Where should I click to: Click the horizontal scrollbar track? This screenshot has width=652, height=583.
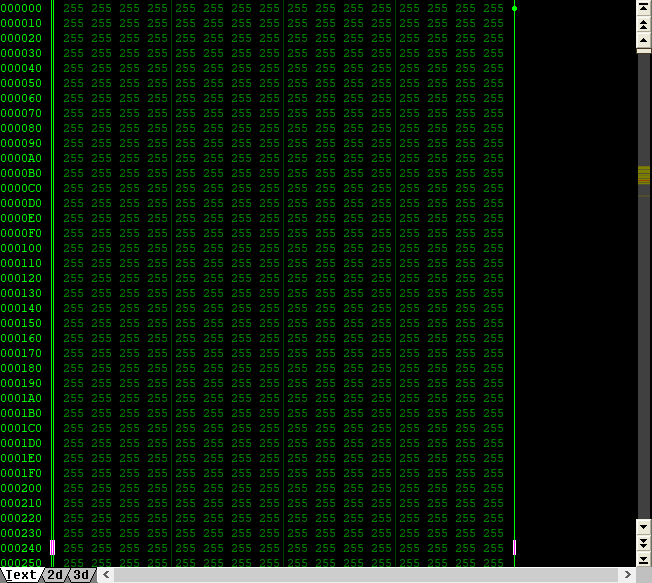pos(366,575)
